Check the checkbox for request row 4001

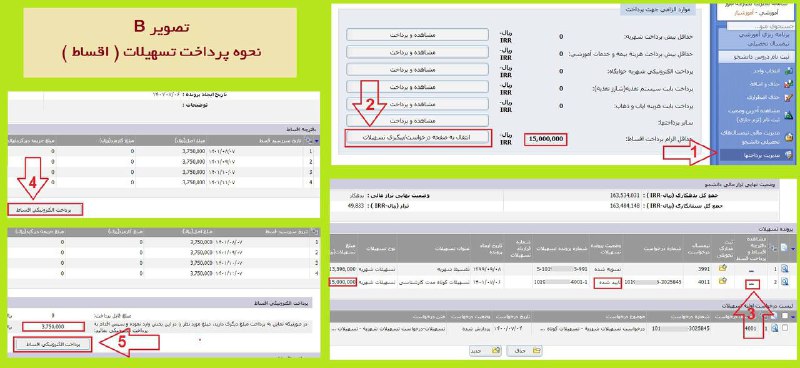pos(786,328)
